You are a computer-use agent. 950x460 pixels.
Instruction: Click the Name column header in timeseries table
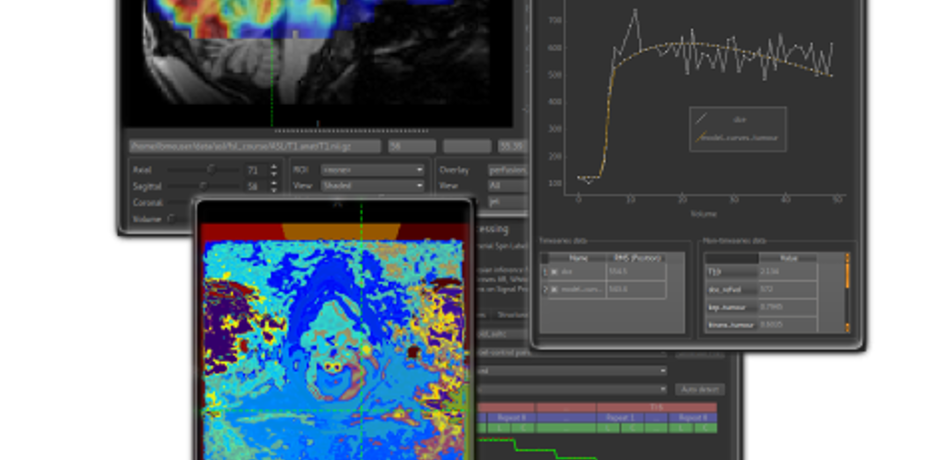click(x=578, y=257)
